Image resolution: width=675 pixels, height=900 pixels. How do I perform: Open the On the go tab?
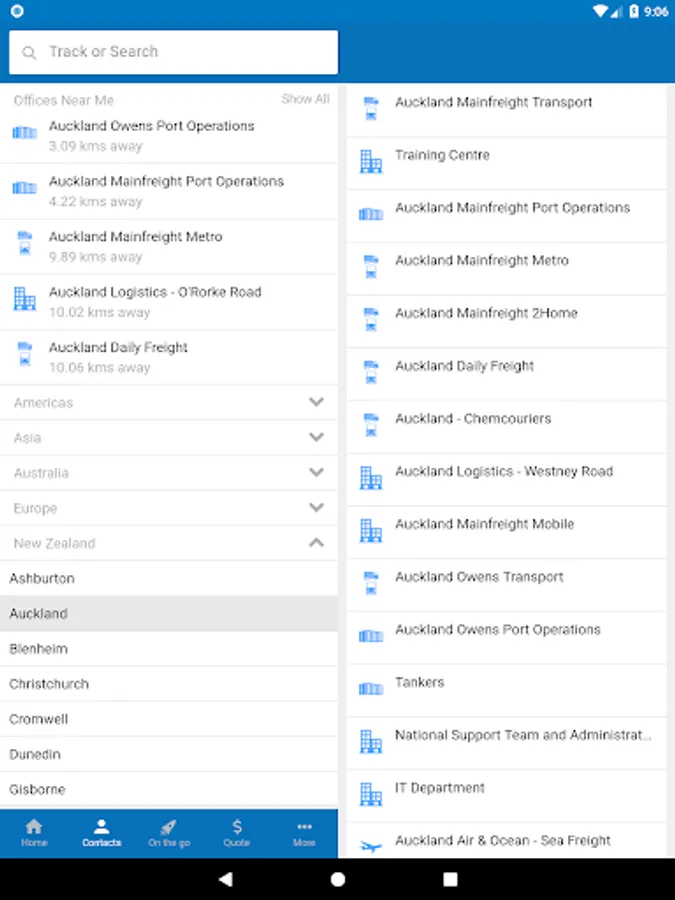pyautogui.click(x=169, y=833)
